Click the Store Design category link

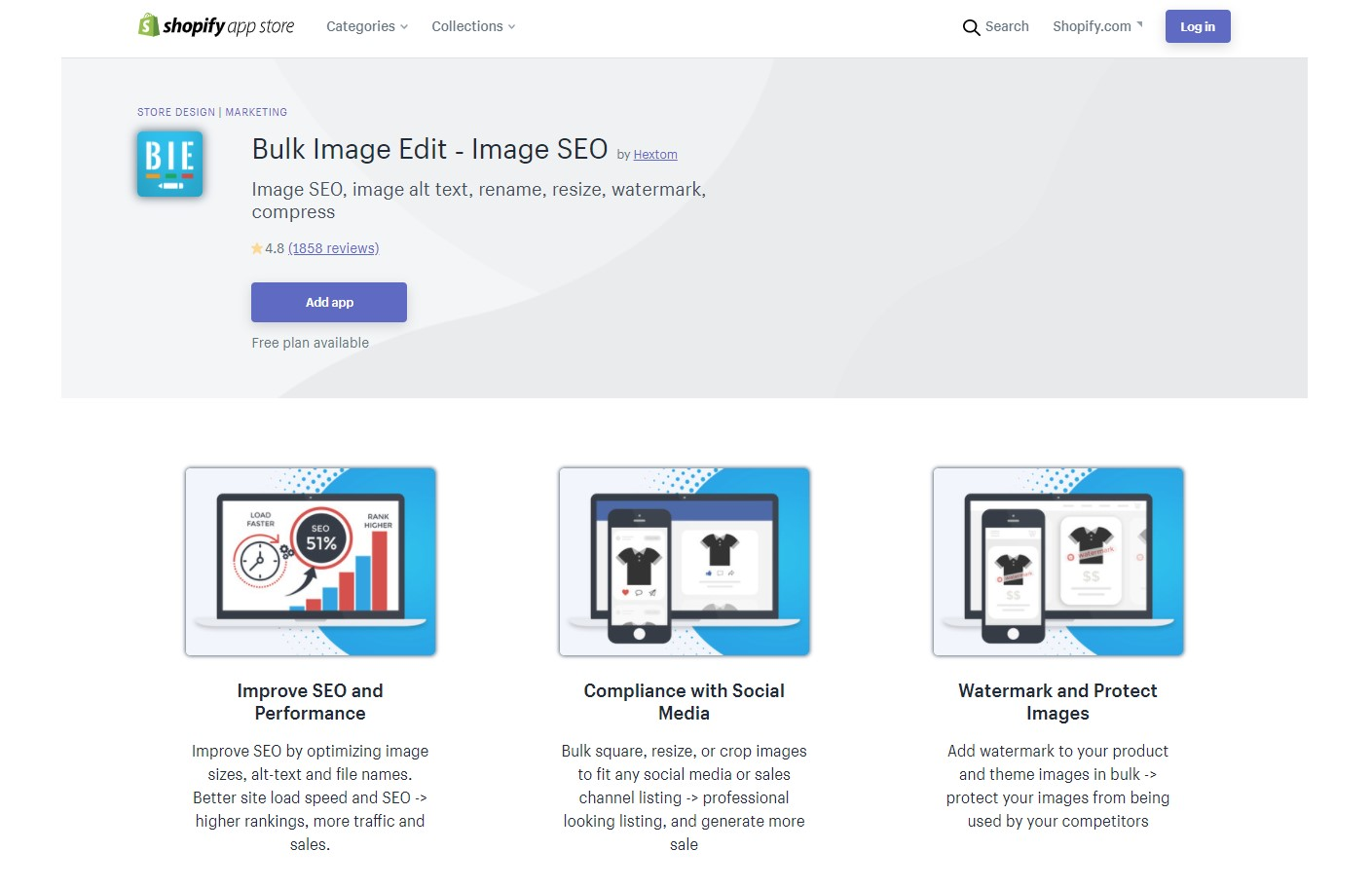[176, 112]
